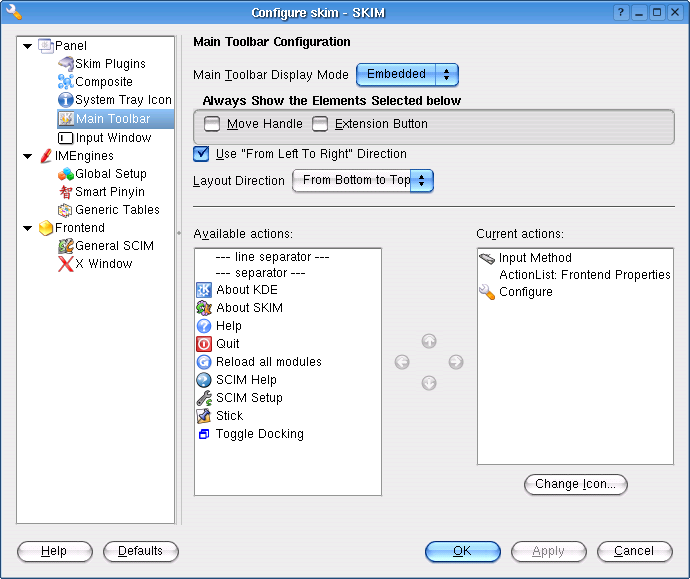
Task: Click the Global Setup icon
Action: coord(66,174)
